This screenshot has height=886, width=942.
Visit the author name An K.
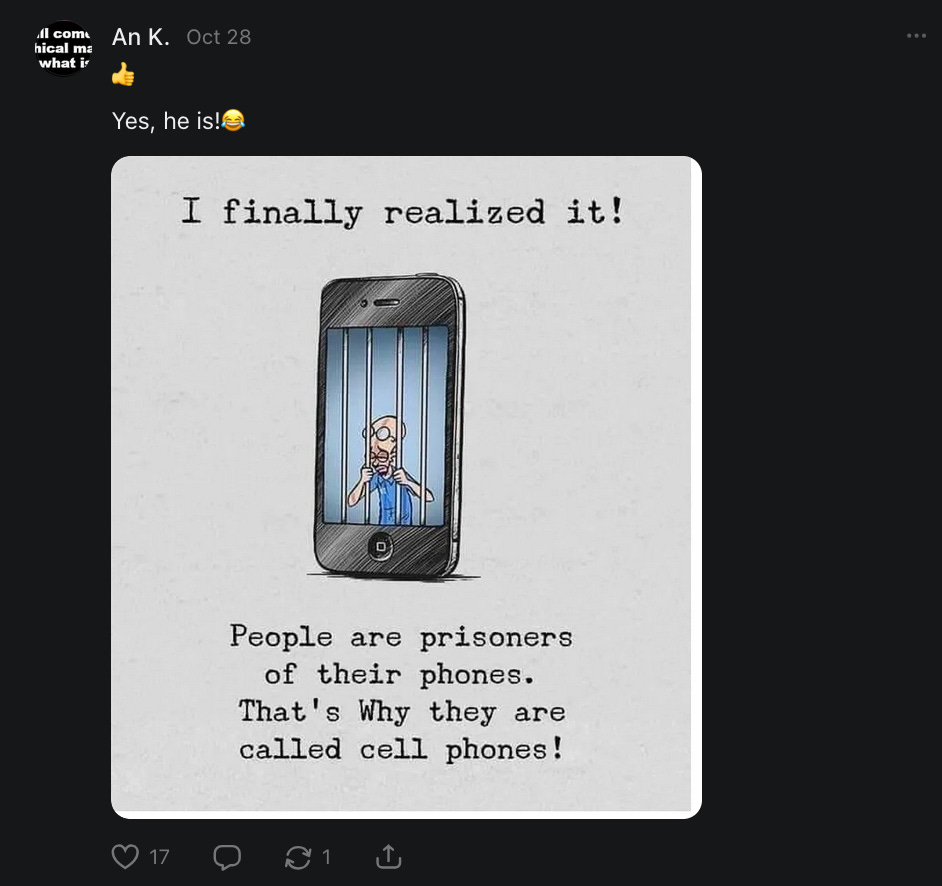tap(141, 37)
